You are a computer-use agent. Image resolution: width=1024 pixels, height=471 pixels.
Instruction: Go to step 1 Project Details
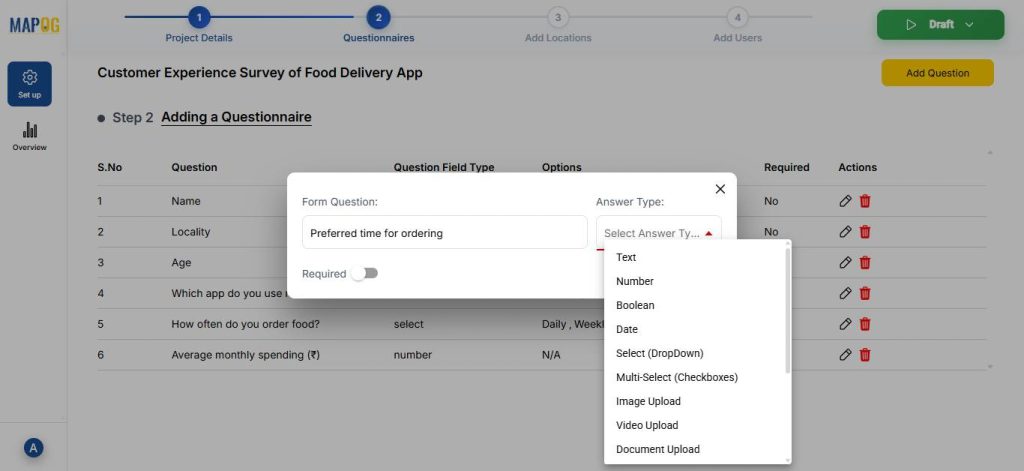[x=199, y=18]
